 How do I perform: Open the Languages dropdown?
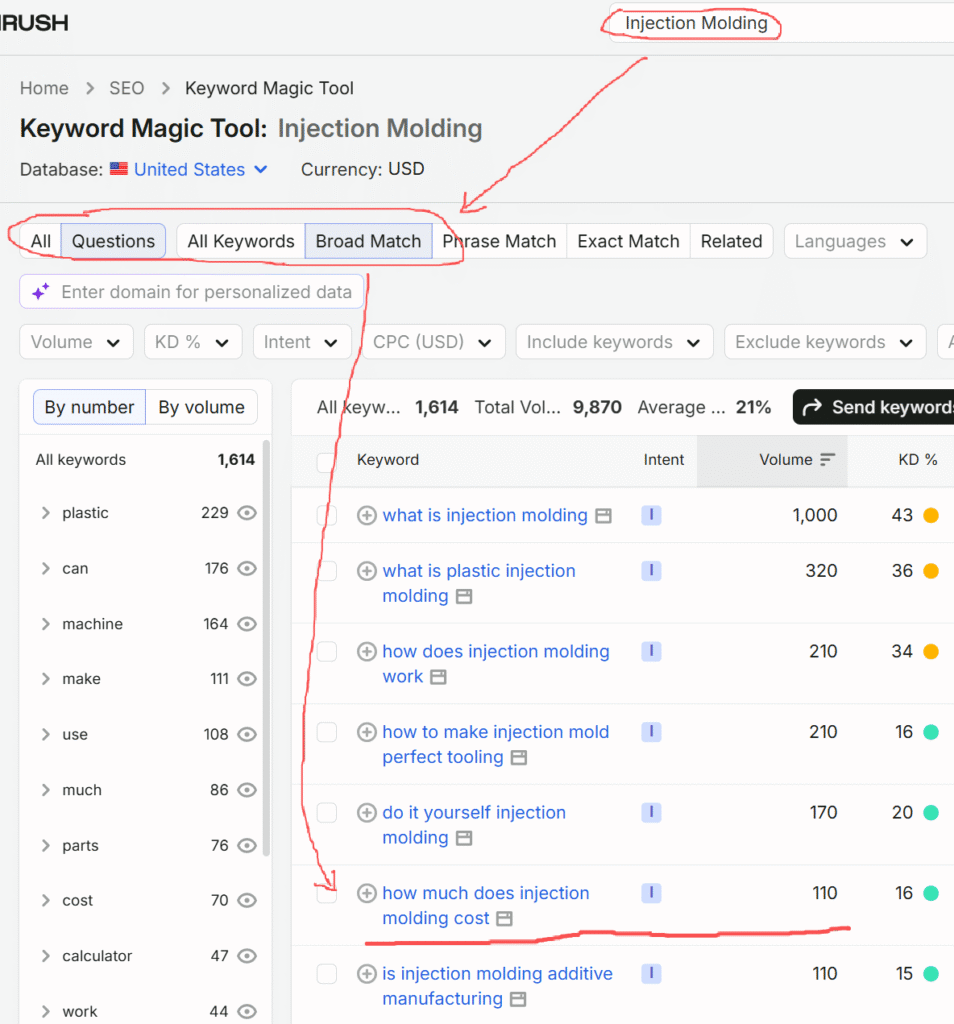pyautogui.click(x=855, y=241)
